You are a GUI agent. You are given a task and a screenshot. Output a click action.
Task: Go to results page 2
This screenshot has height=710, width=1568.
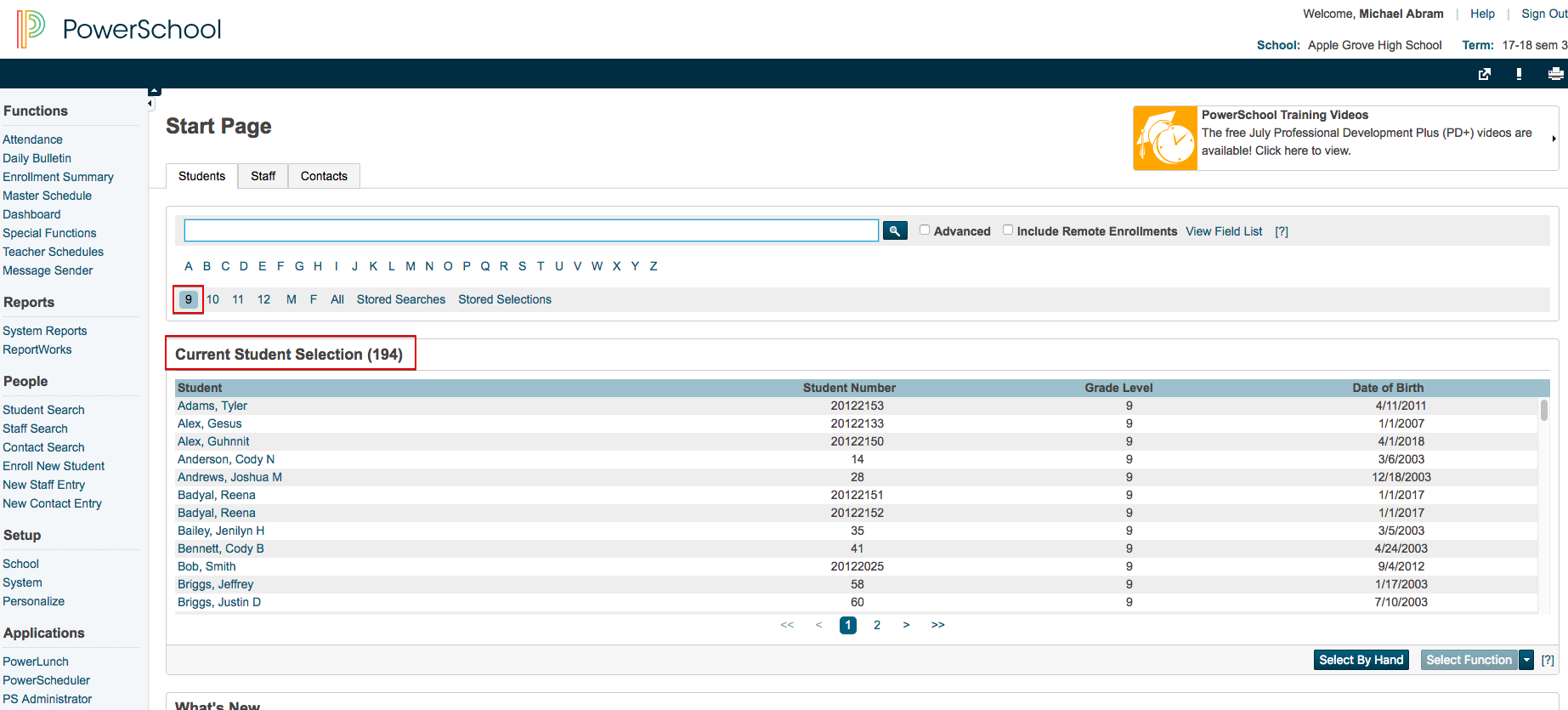(x=877, y=625)
